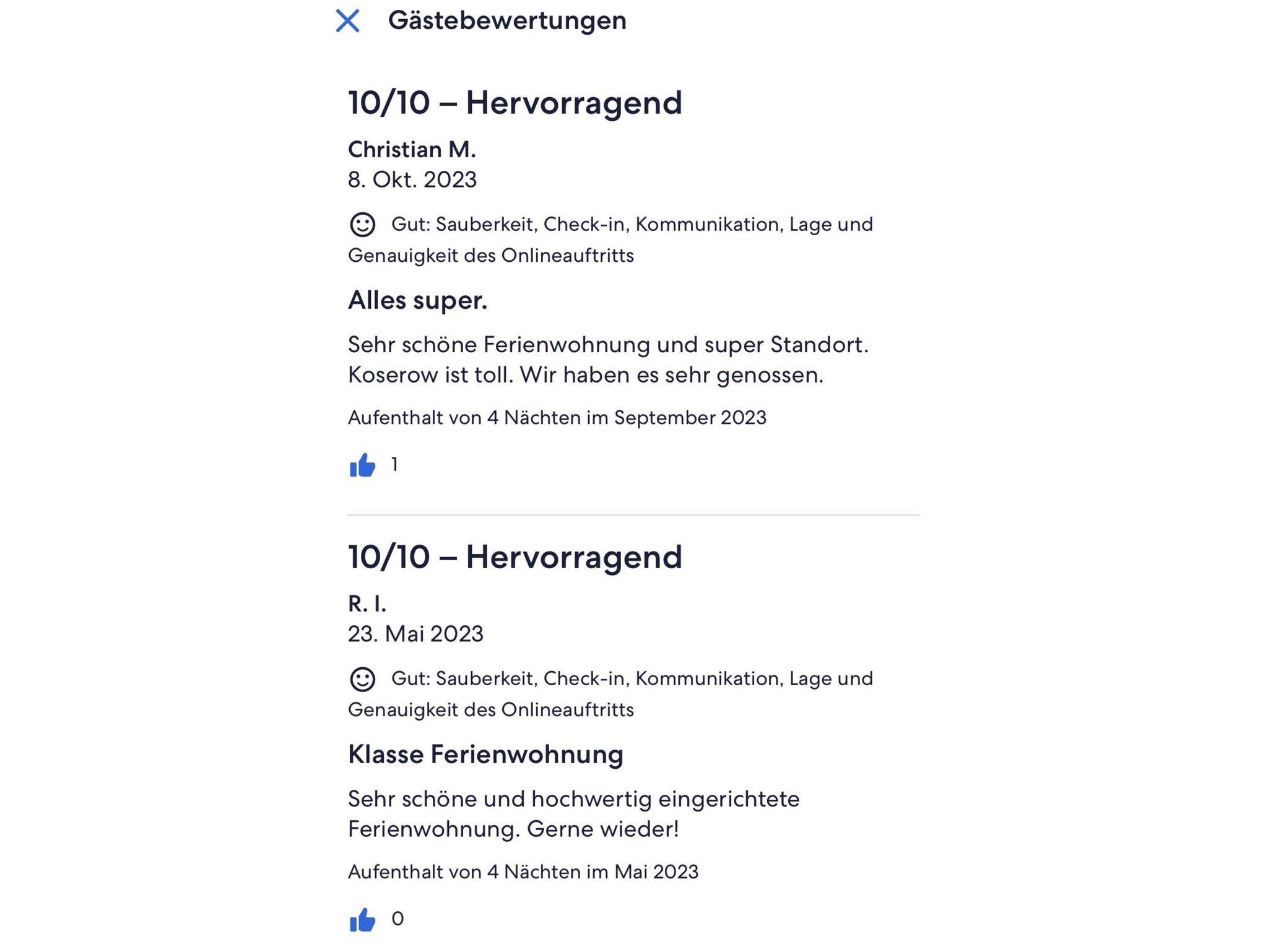Click the Gästebewertungen heading

[x=507, y=20]
